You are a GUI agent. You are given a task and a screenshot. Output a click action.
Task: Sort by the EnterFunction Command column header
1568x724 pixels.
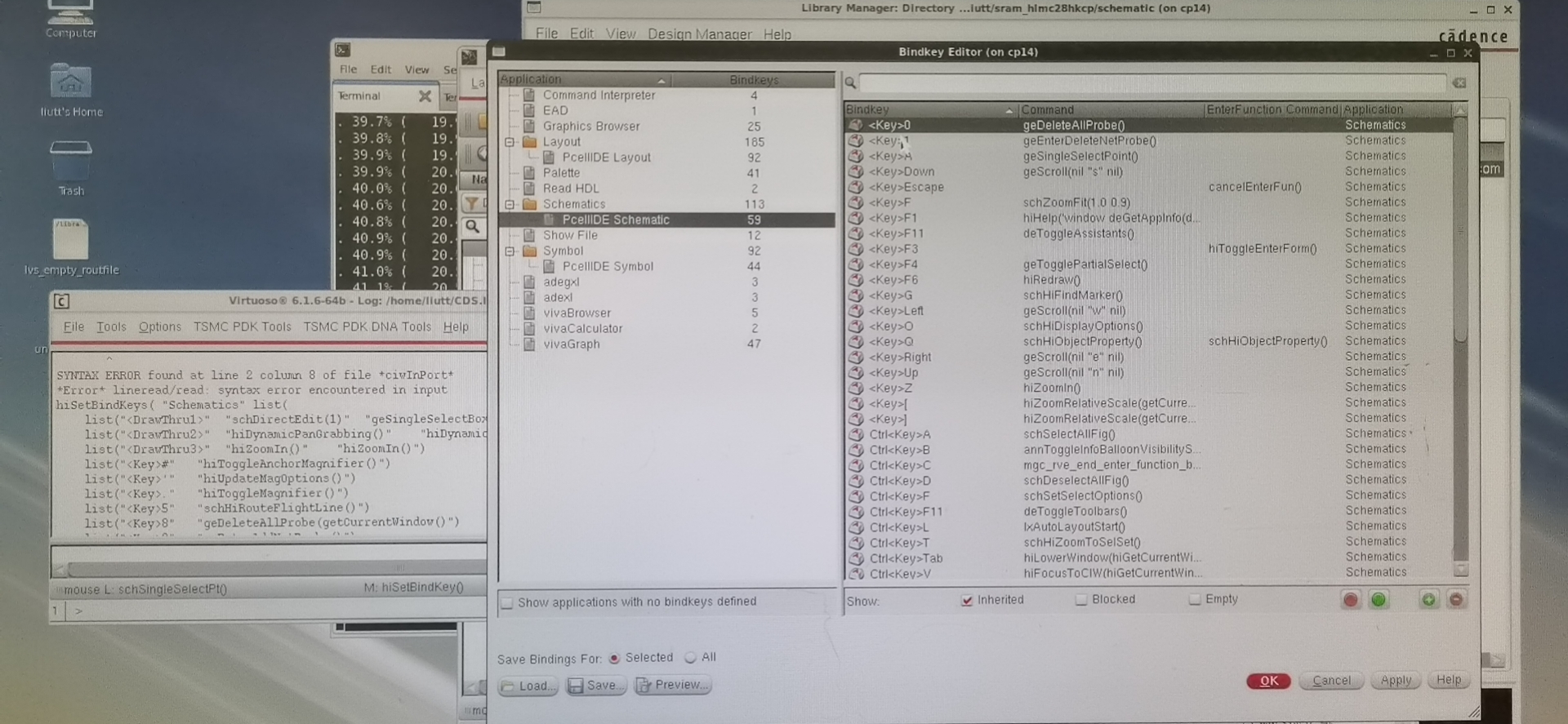coord(1272,109)
